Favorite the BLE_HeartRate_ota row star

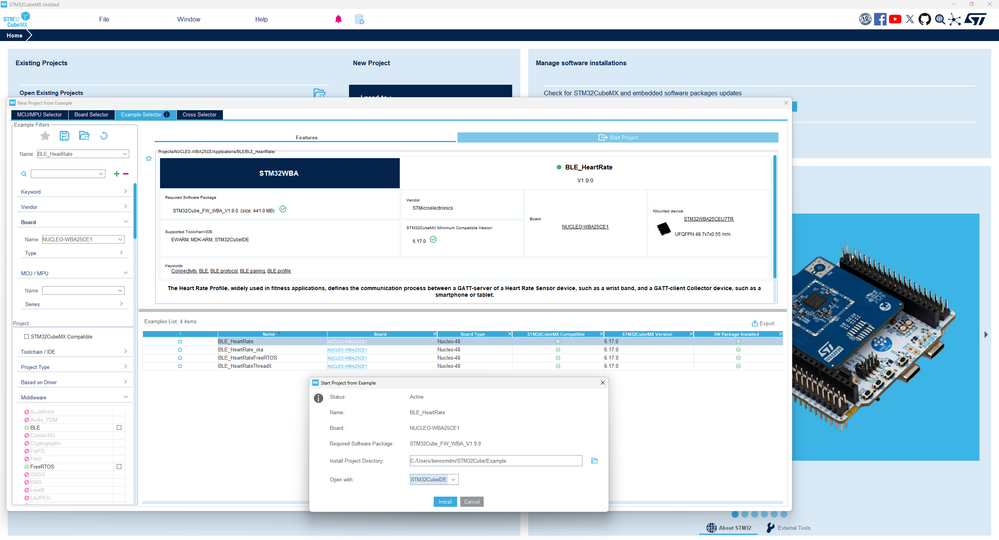pos(180,350)
